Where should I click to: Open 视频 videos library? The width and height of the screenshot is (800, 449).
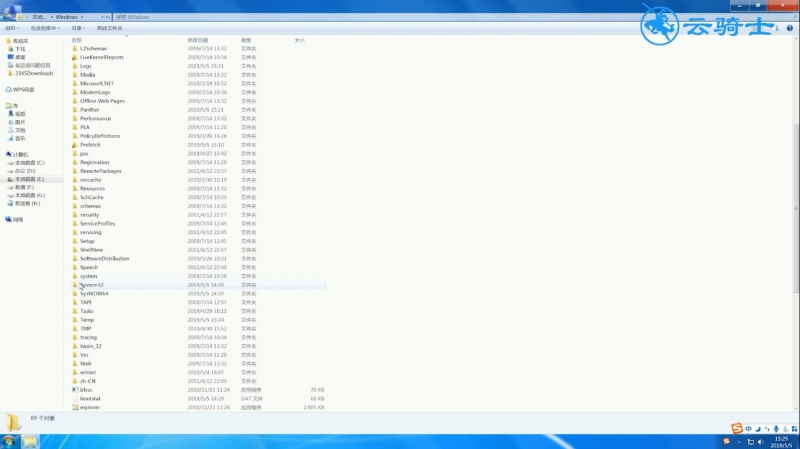17,114
